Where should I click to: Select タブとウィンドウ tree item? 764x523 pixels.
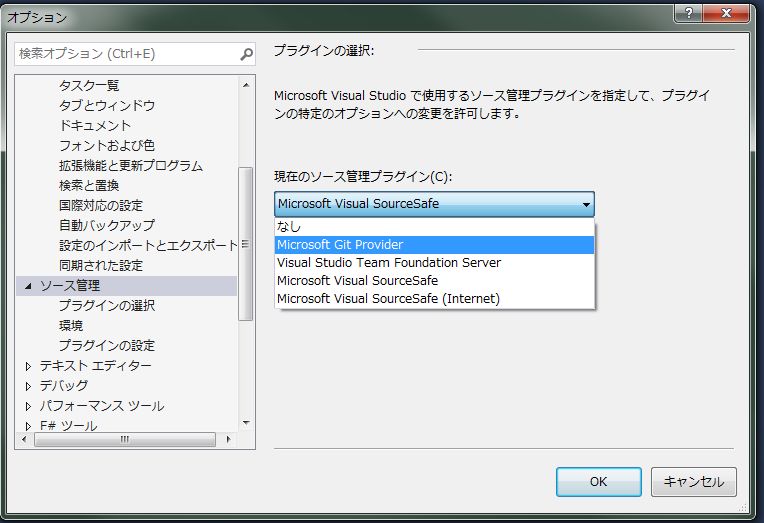pos(107,106)
